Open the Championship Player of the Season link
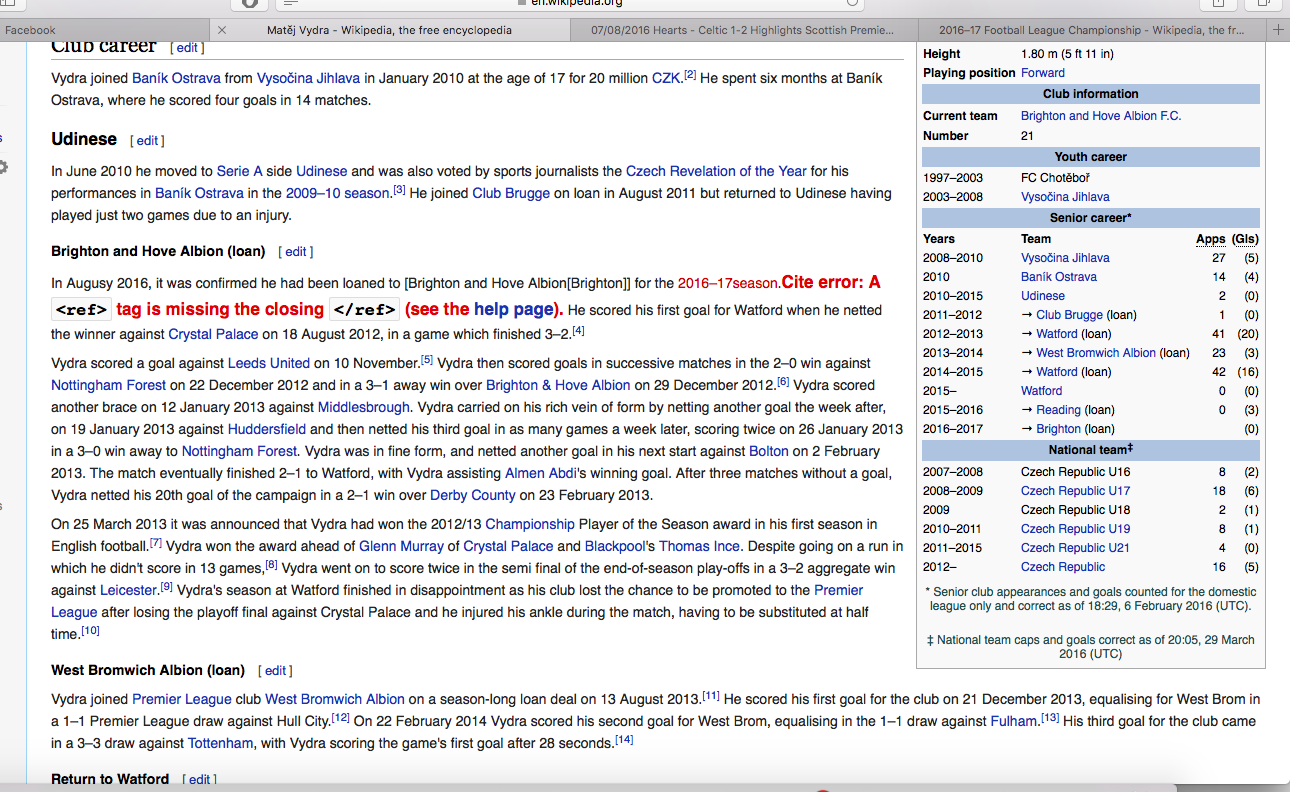 click(x=530, y=525)
